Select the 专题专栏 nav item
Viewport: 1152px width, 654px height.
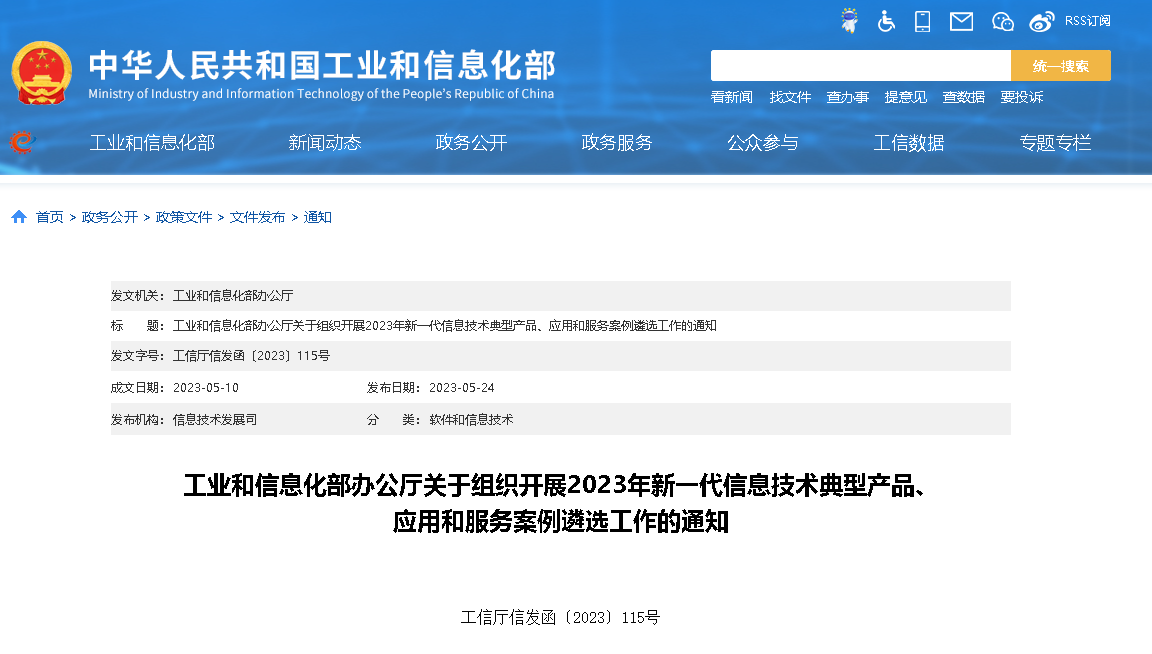pos(1055,143)
